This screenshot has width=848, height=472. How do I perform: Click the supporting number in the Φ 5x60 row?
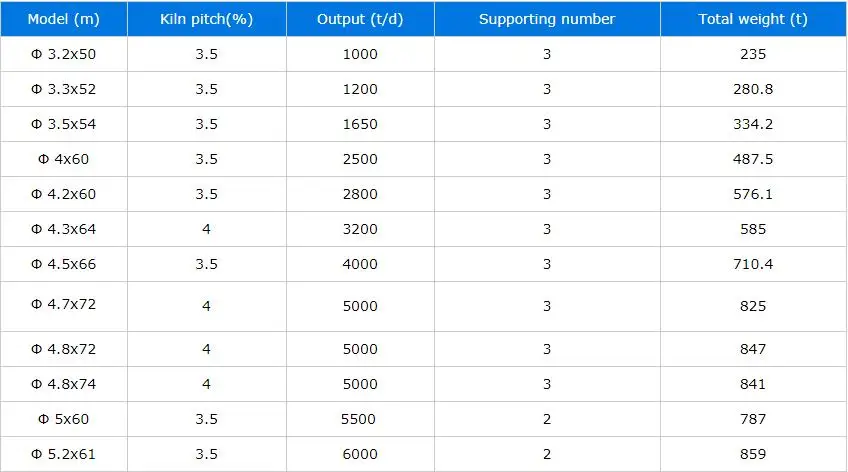point(547,419)
